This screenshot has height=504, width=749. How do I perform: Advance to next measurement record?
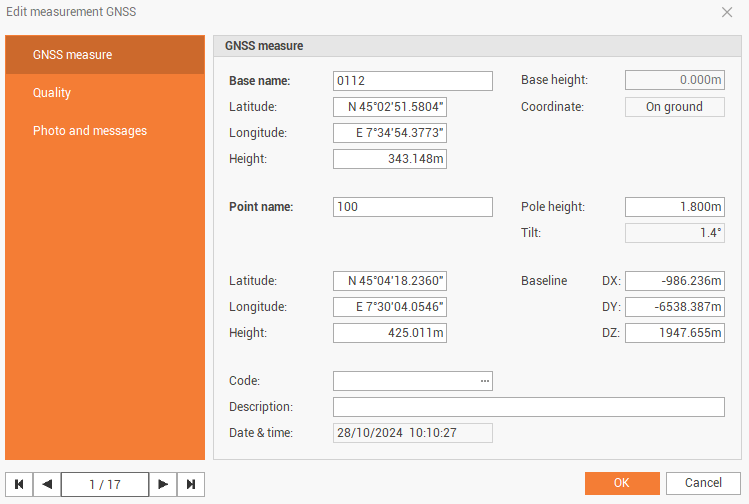pos(163,485)
